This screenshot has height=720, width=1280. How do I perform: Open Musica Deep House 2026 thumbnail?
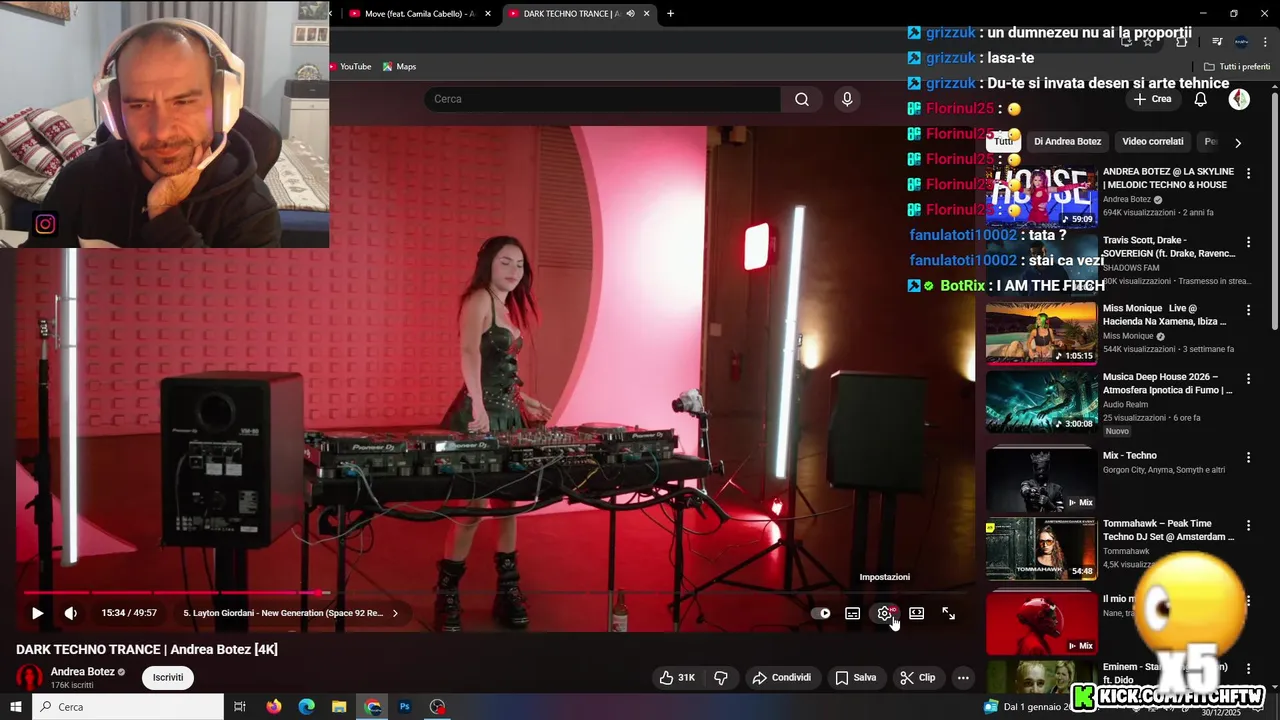click(x=1041, y=401)
